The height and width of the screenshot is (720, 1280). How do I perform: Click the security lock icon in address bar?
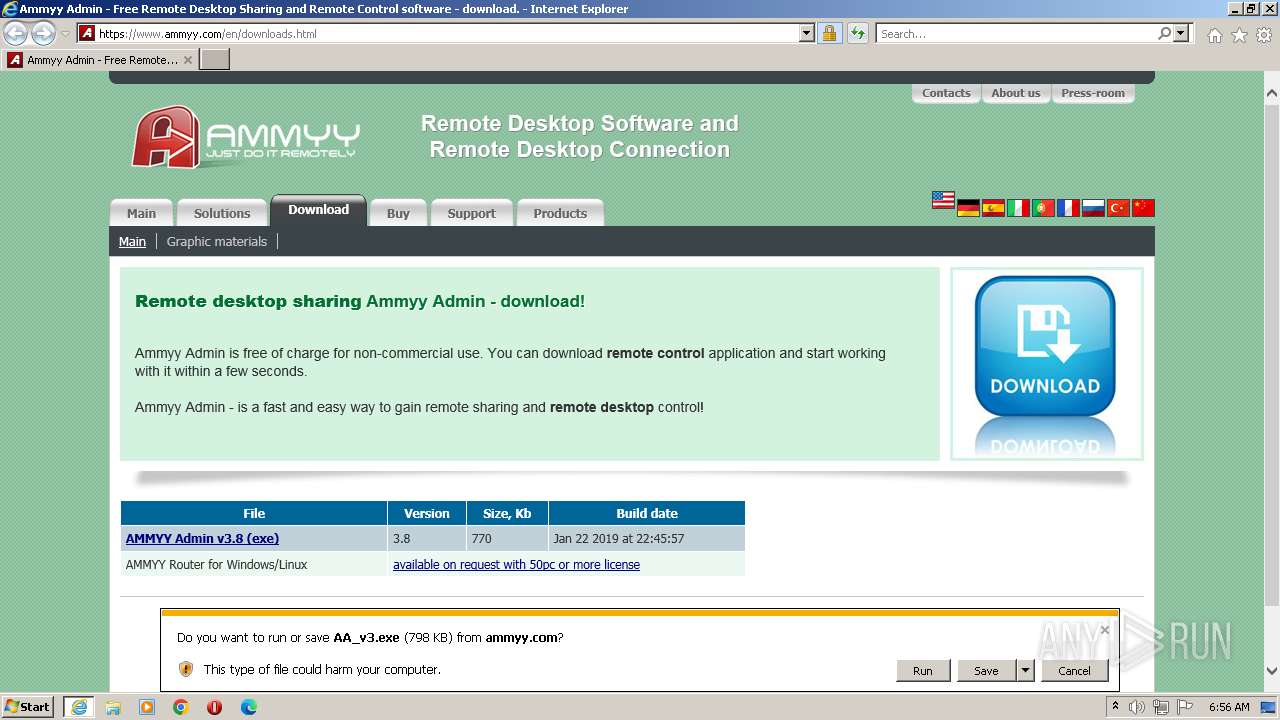pos(829,33)
